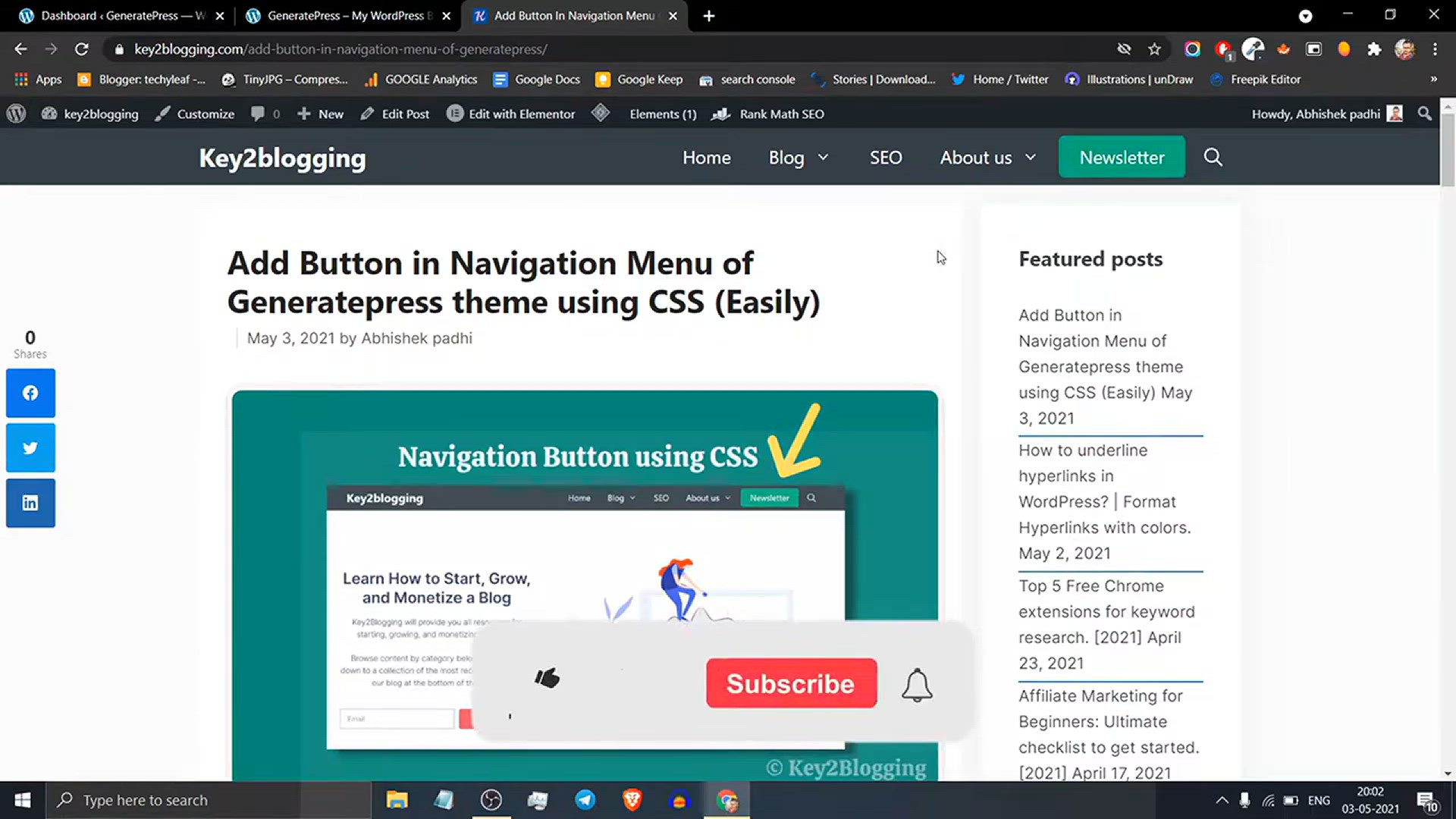Image resolution: width=1456 pixels, height=819 pixels.
Task: Click ENG language indicator
Action: pyautogui.click(x=1319, y=800)
